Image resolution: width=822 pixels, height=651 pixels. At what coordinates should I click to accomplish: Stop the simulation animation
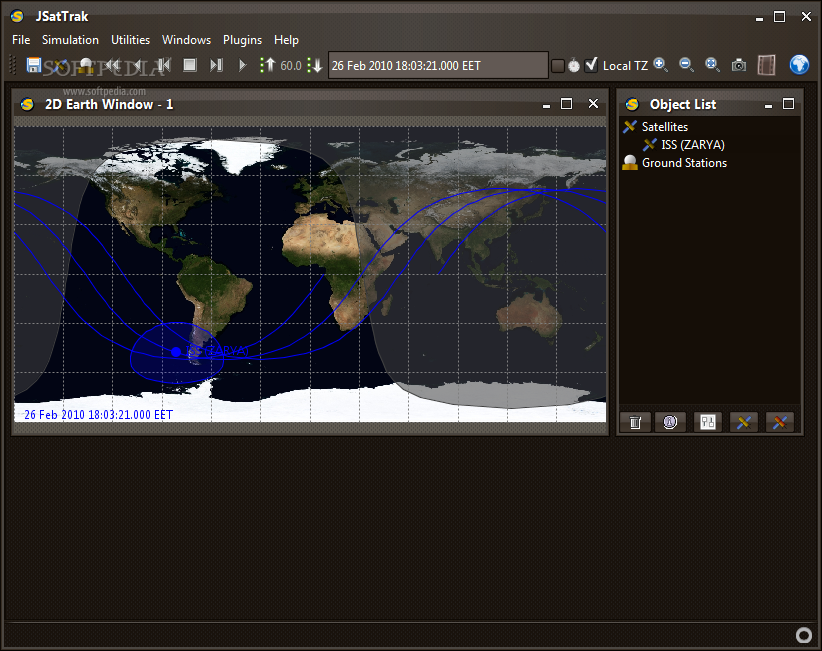[x=190, y=65]
